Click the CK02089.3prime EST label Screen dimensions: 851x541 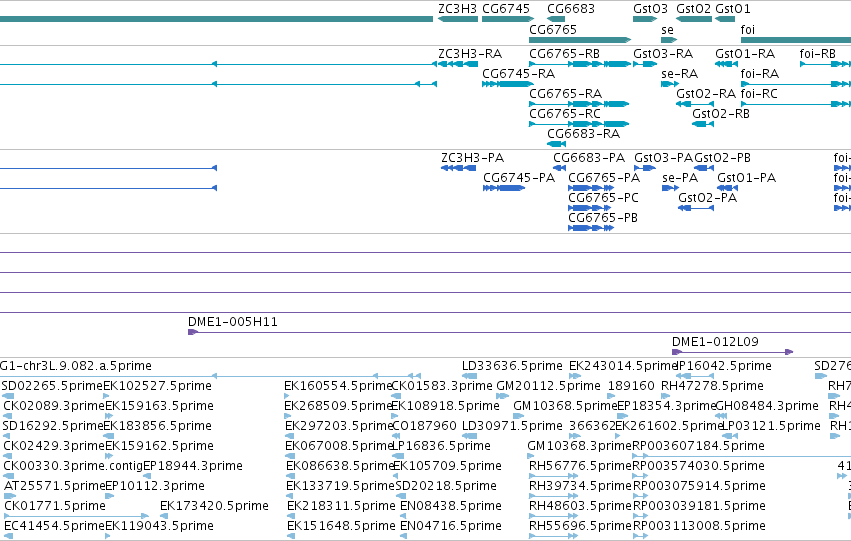pyautogui.click(x=54, y=406)
